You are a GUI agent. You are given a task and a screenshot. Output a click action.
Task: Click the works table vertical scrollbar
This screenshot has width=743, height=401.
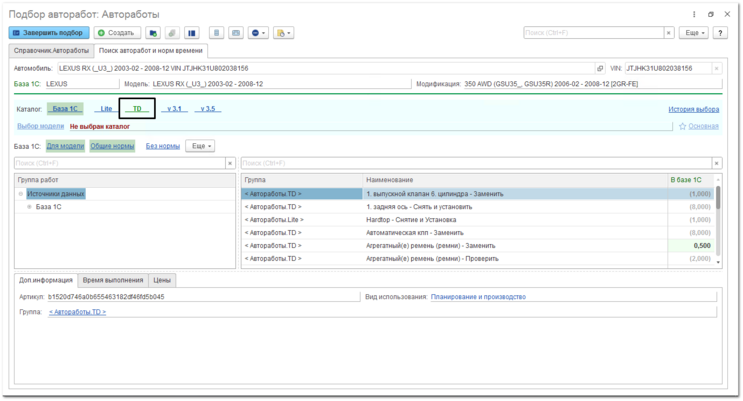pyautogui.click(x=718, y=197)
